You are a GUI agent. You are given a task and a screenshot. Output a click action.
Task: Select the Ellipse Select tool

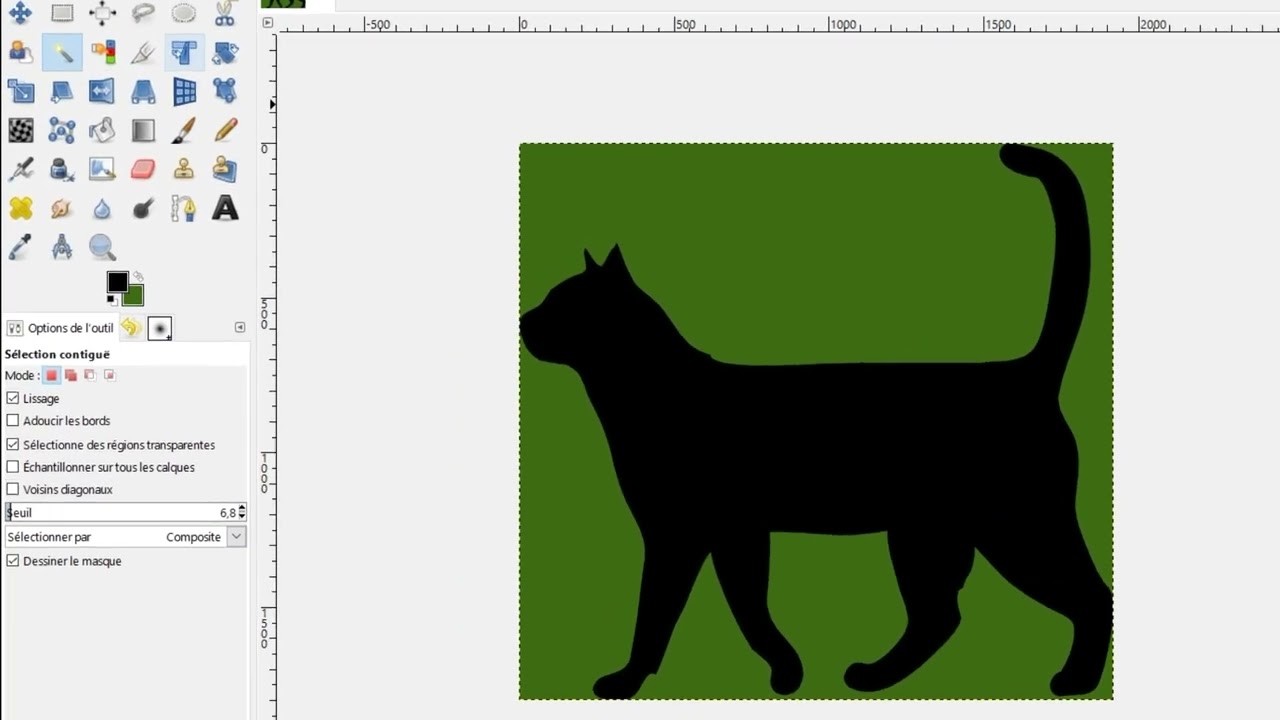pos(184,13)
